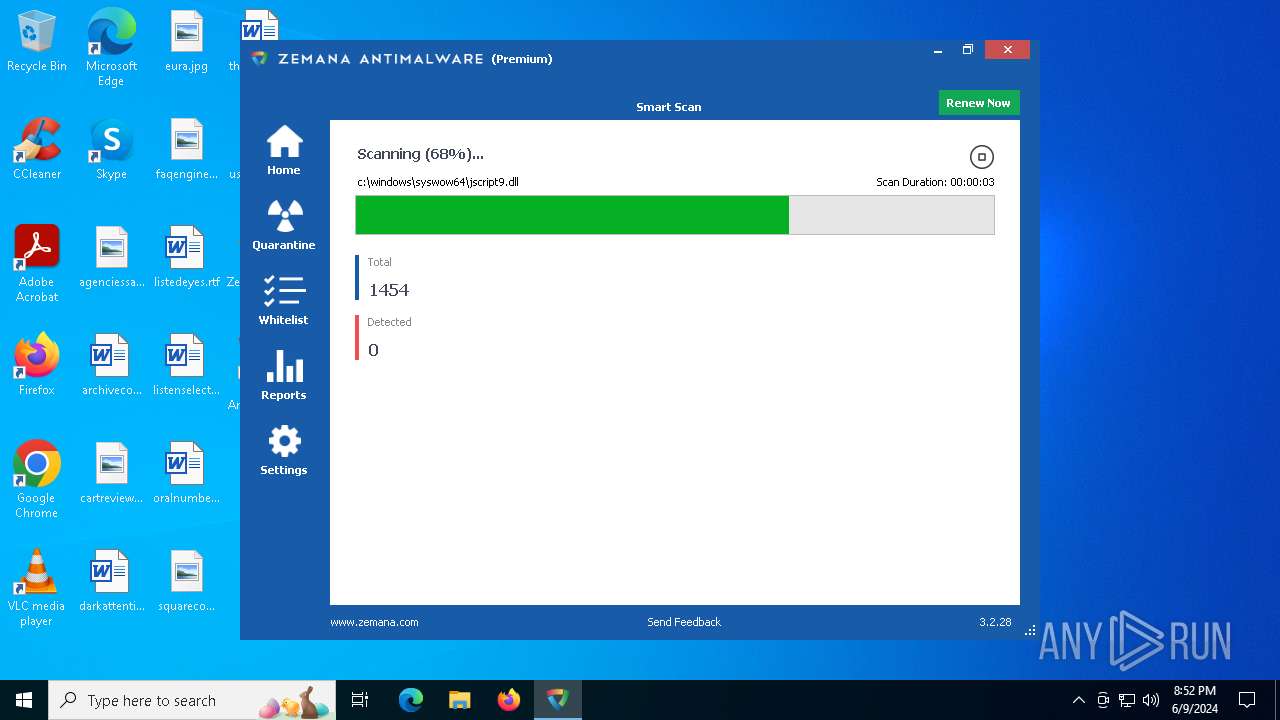Click the taskbar search box
This screenshot has width=1280, height=720.
[x=194, y=700]
